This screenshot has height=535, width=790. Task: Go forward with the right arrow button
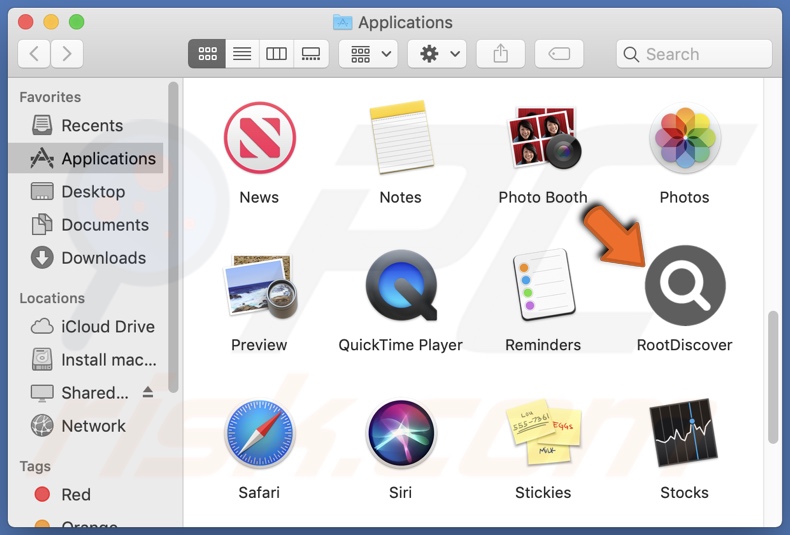tap(67, 53)
